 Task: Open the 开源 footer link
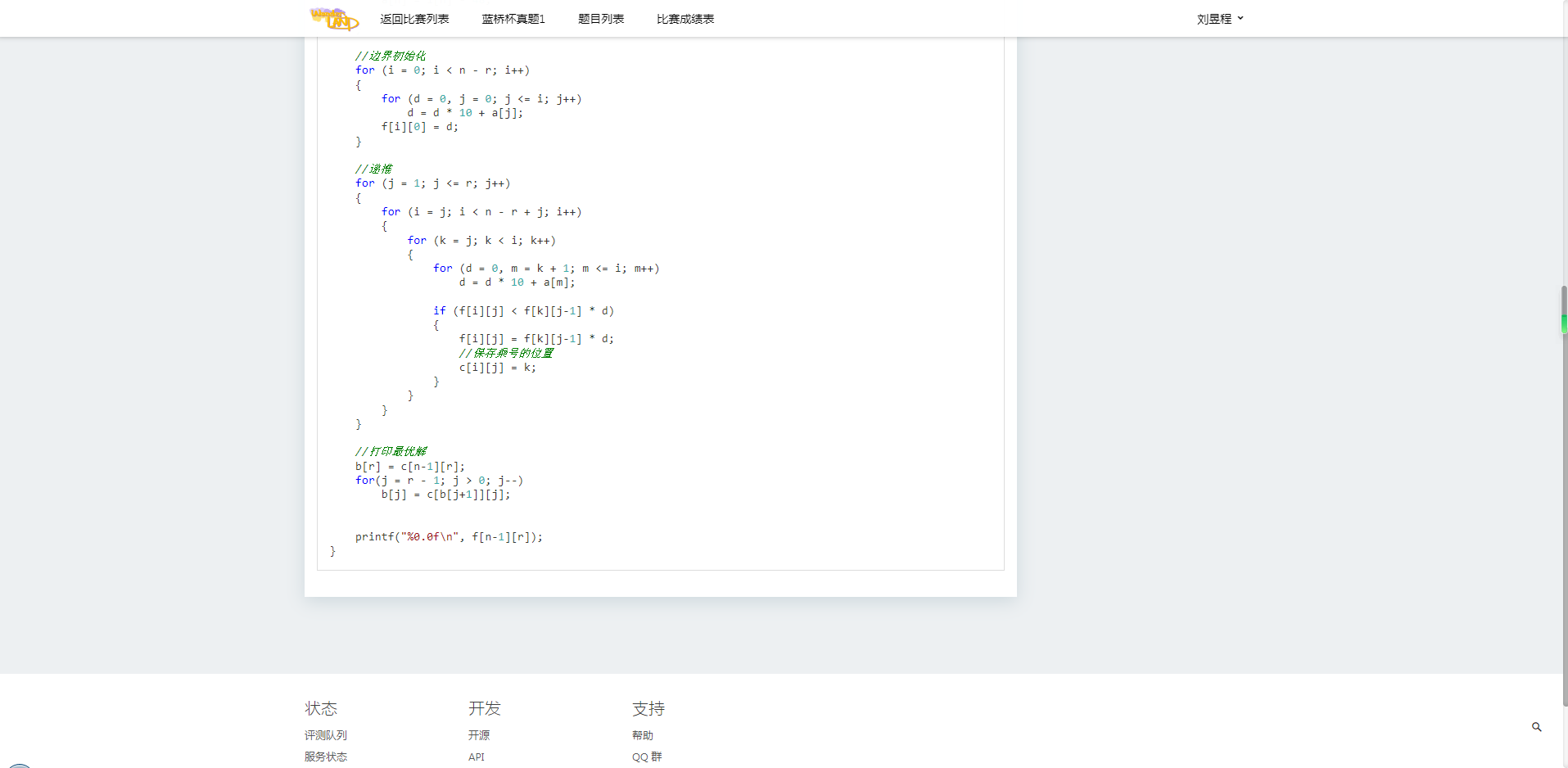click(x=479, y=735)
